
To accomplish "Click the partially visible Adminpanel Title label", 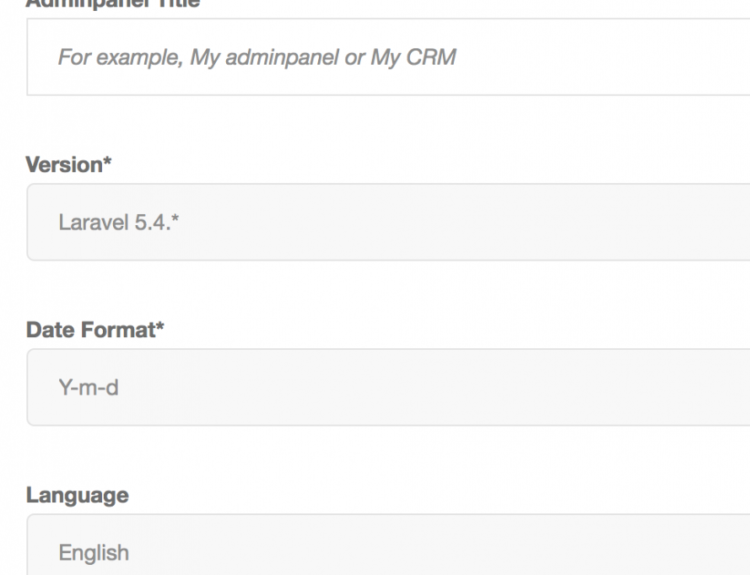I will [x=112, y=4].
